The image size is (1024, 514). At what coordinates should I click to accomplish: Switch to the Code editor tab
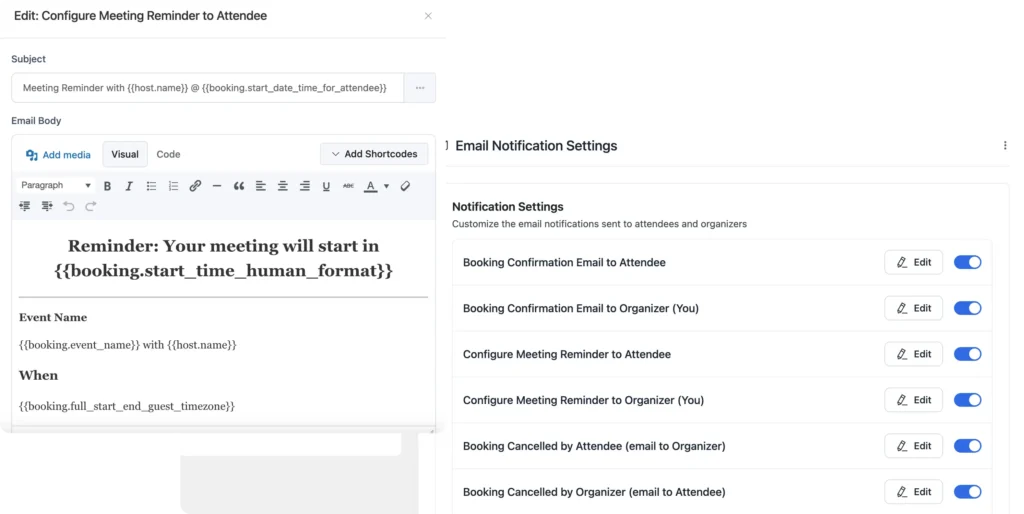pyautogui.click(x=168, y=154)
